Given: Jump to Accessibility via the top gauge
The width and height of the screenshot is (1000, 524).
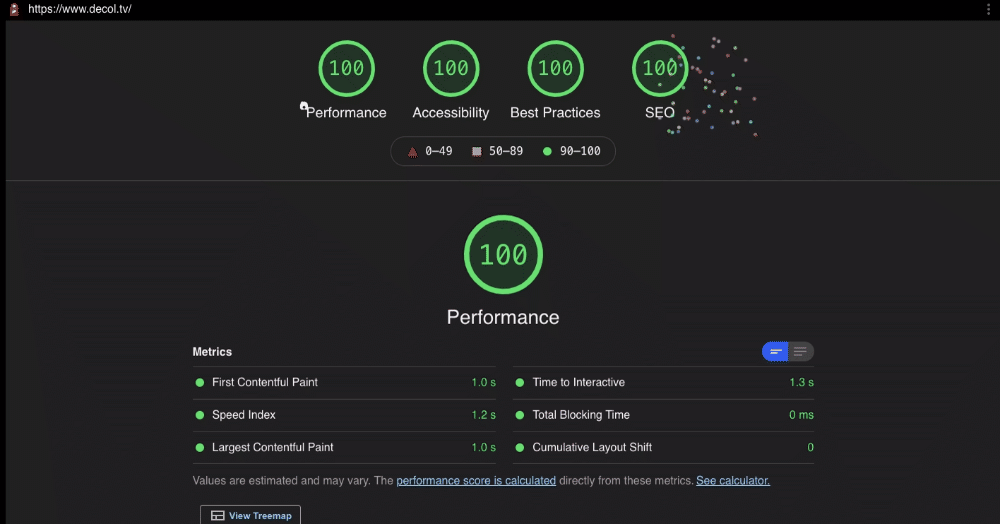Looking at the screenshot, I should (x=451, y=69).
